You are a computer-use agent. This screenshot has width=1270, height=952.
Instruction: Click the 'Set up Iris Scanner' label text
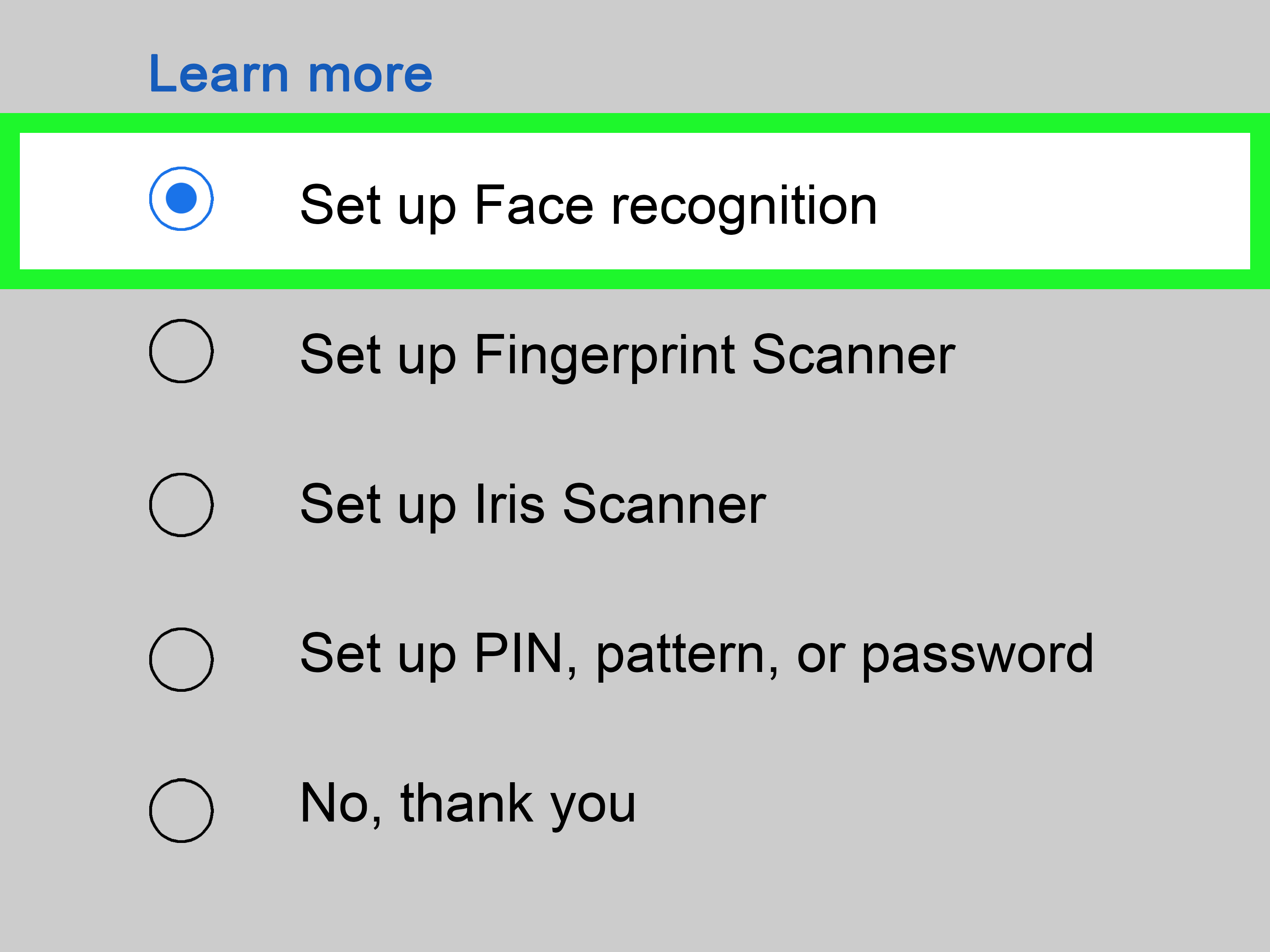pos(533,505)
